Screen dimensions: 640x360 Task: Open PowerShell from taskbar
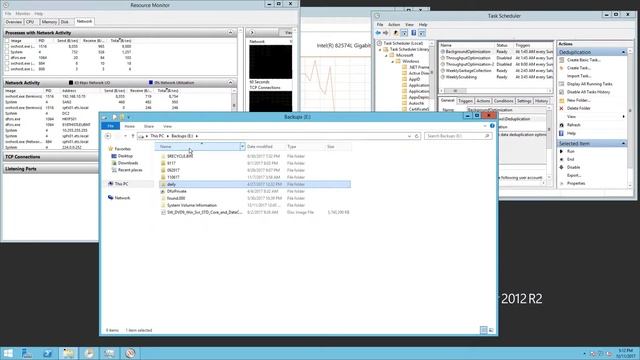[x=47, y=353]
